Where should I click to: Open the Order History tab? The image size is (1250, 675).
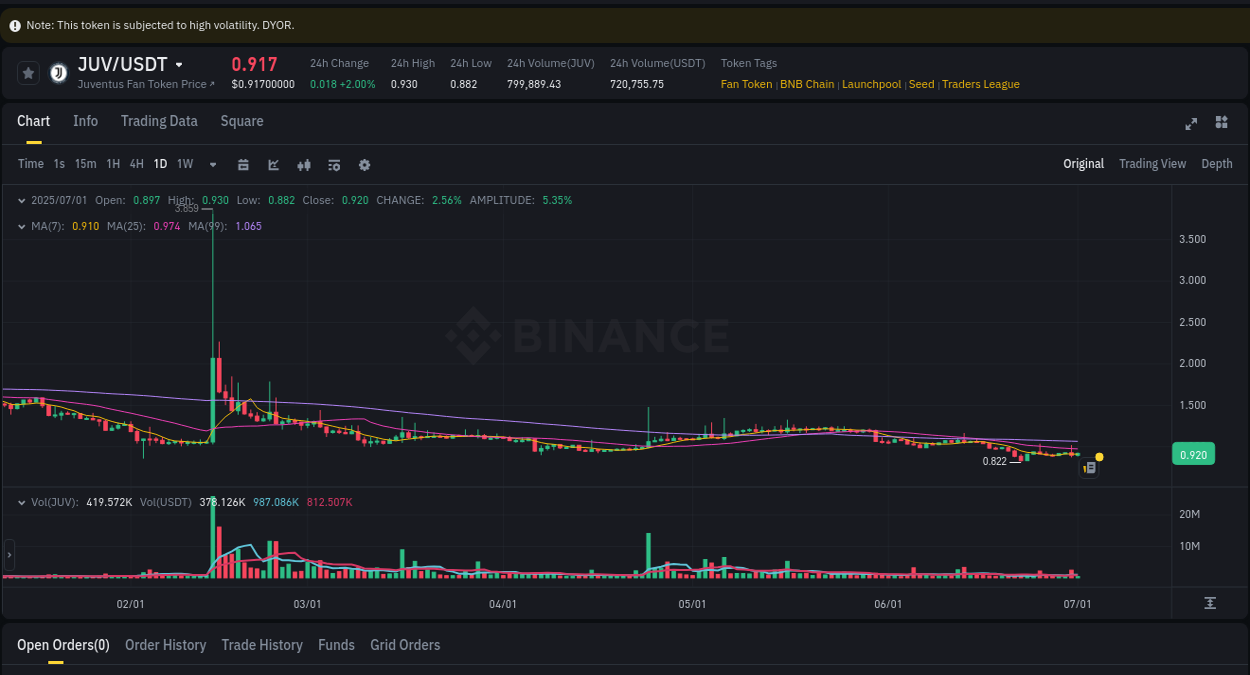[165, 645]
